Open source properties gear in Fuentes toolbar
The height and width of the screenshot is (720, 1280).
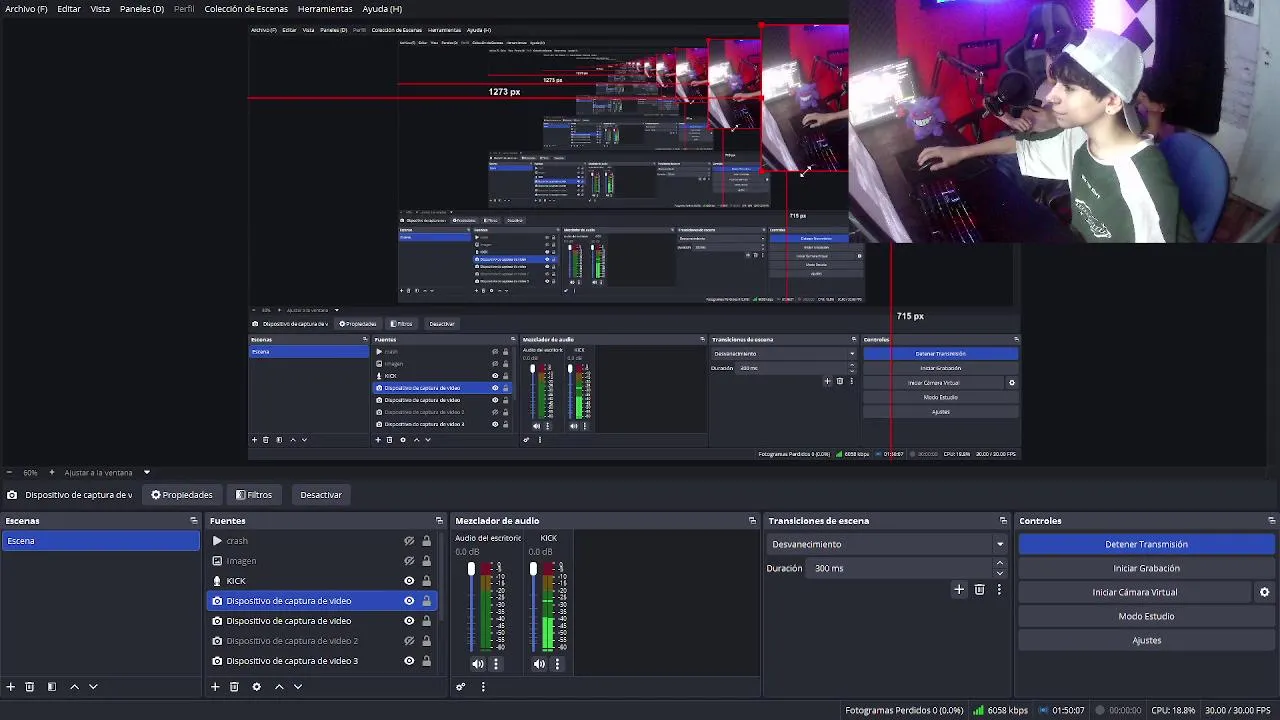256,687
